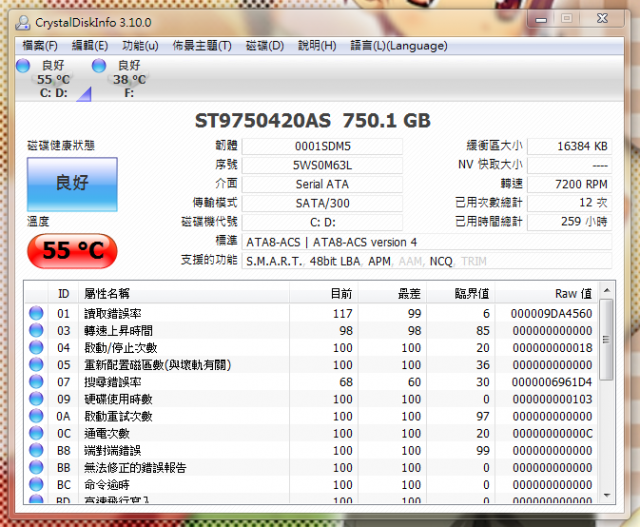
Task: Click the standard field ATA8-ACS version 4
Action: coord(427,242)
